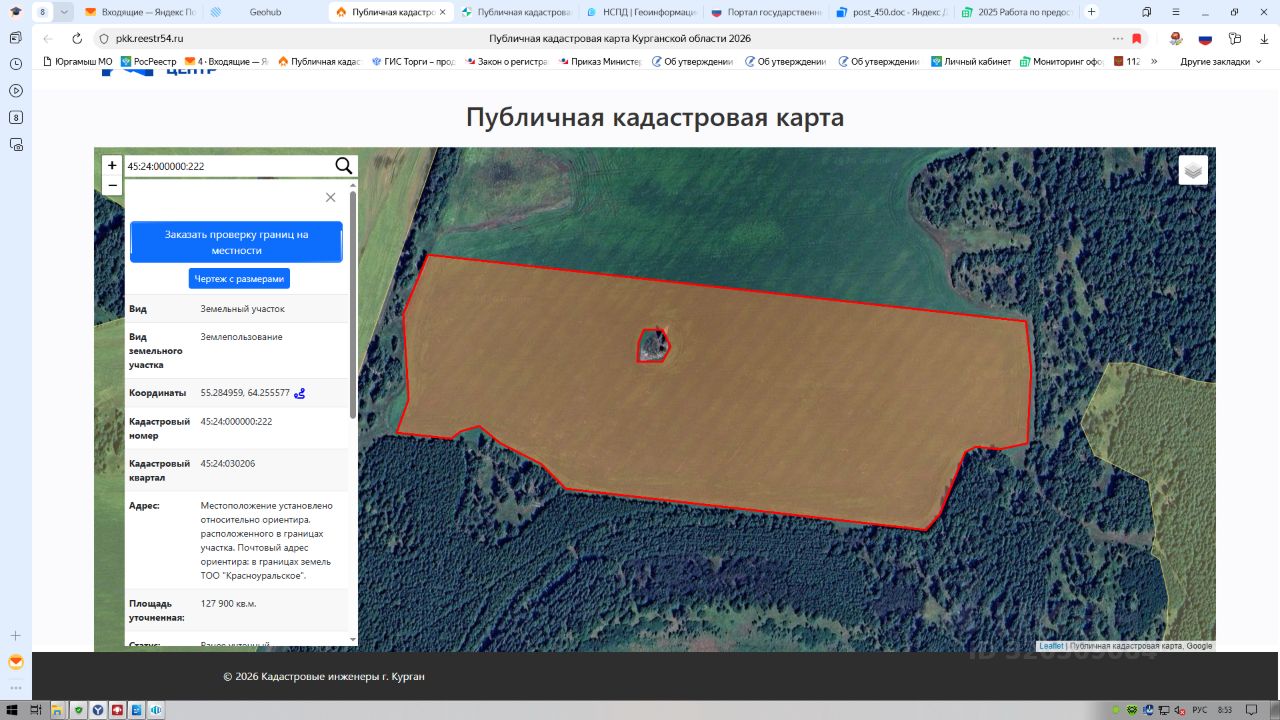Select cadastral quarter value 45:24:030206
The image size is (1280, 720).
coord(228,464)
